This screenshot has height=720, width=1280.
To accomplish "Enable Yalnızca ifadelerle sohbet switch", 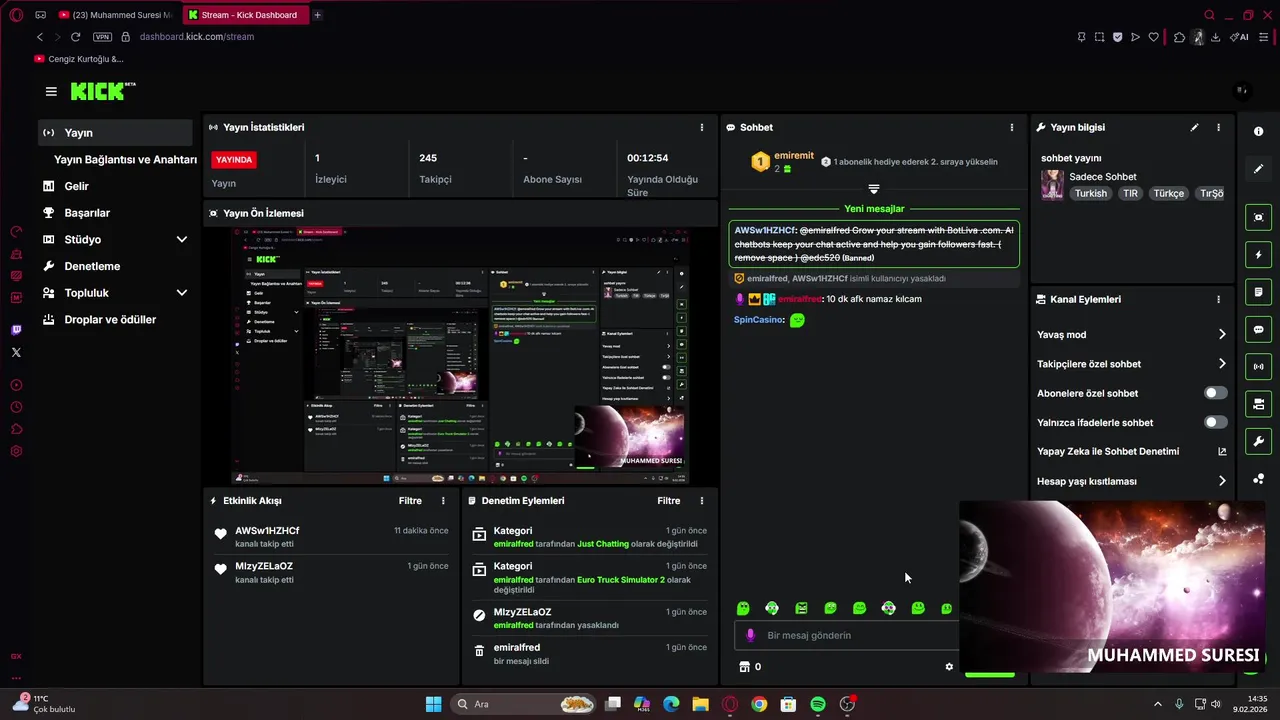I will 1215,422.
